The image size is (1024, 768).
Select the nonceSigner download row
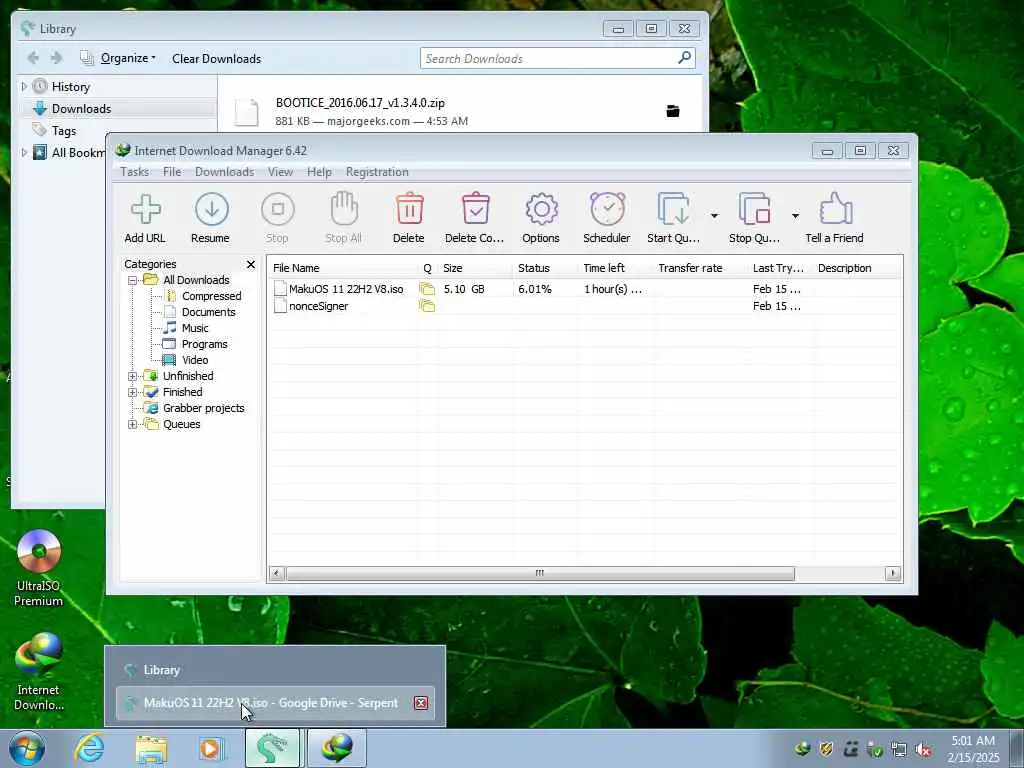point(584,306)
